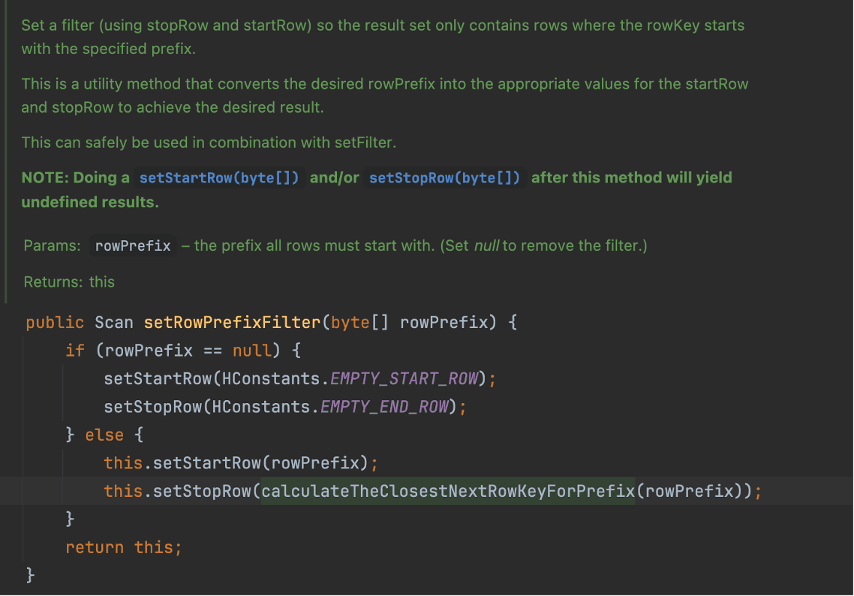This screenshot has width=854, height=596.
Task: Click the 'public' keyword
Action: (55, 323)
